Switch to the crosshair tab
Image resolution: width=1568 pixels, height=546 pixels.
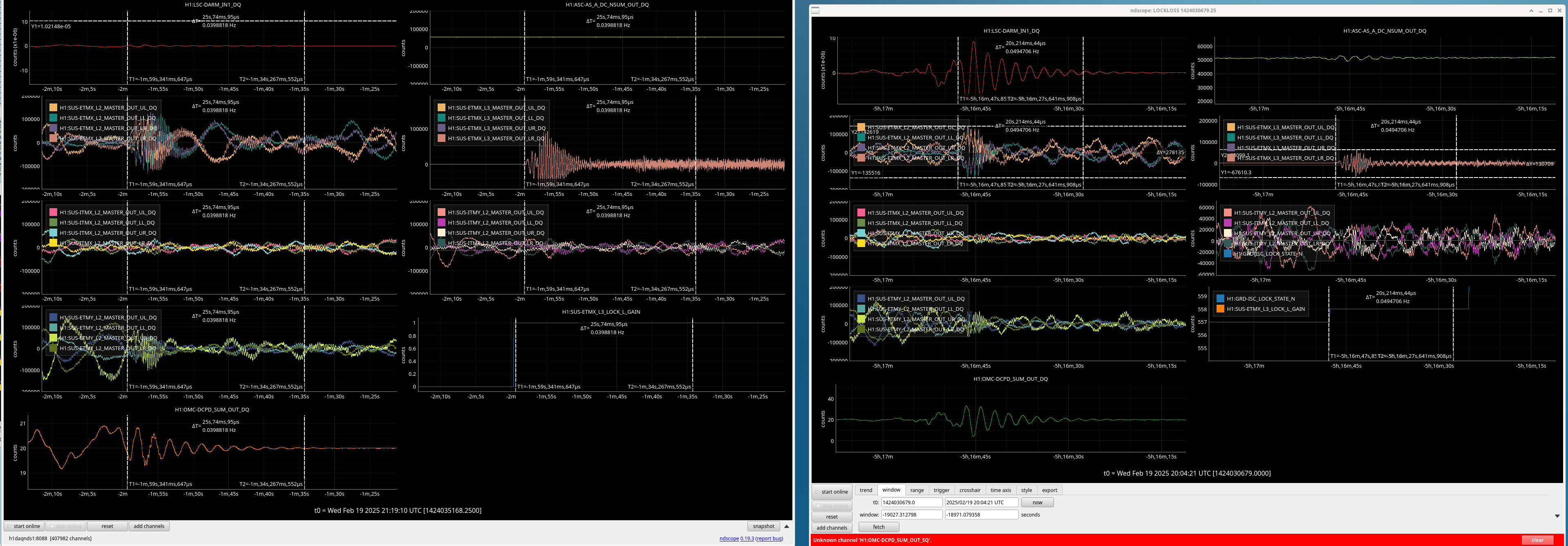(970, 490)
